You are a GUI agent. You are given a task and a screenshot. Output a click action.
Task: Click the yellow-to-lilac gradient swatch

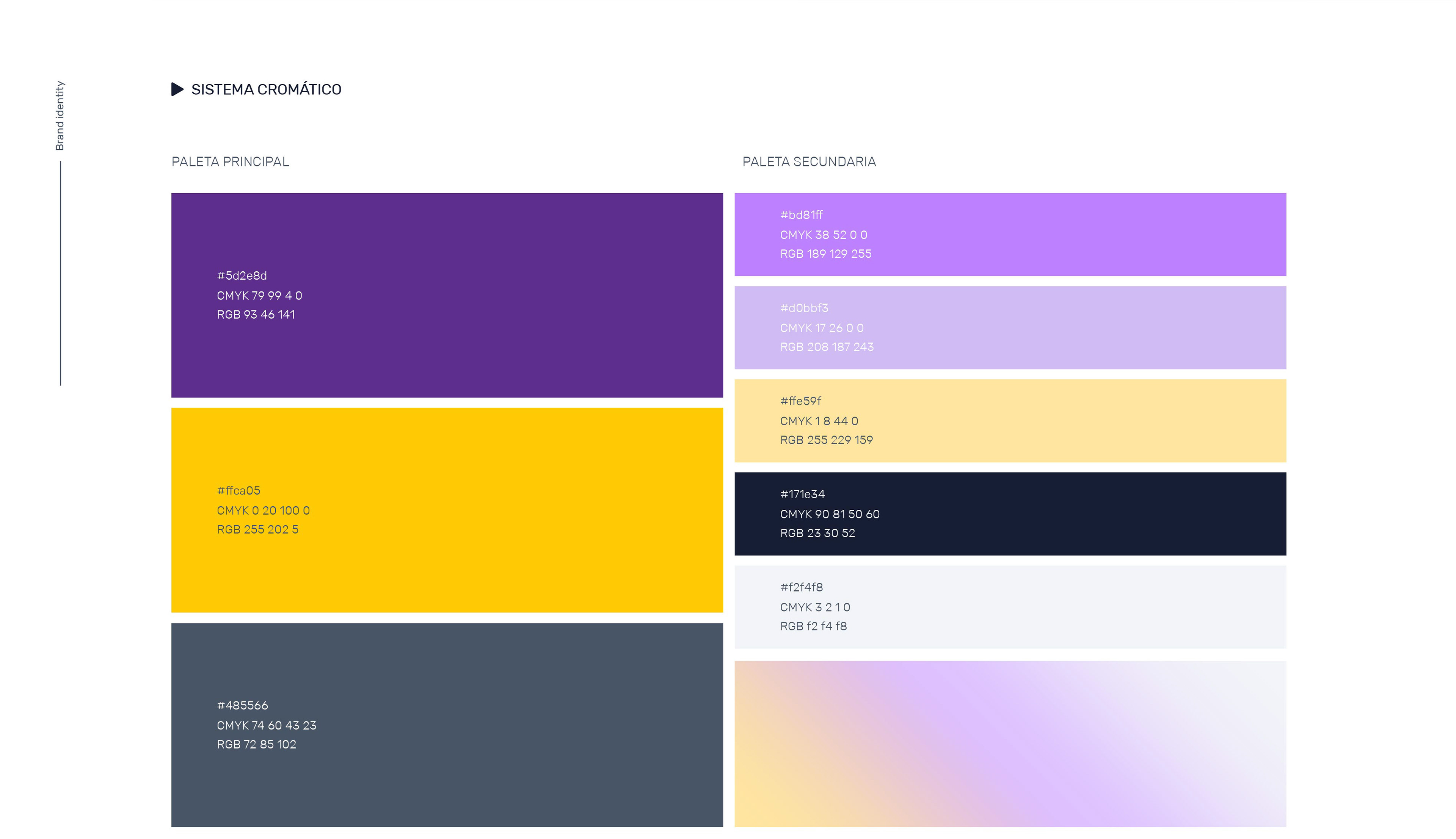pos(1010,744)
